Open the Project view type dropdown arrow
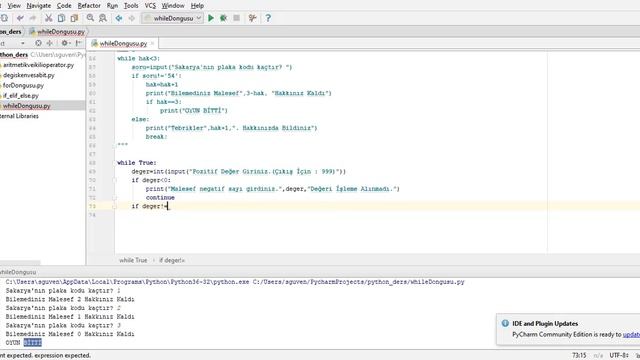The width and height of the screenshot is (640, 360). pyautogui.click(x=23, y=43)
